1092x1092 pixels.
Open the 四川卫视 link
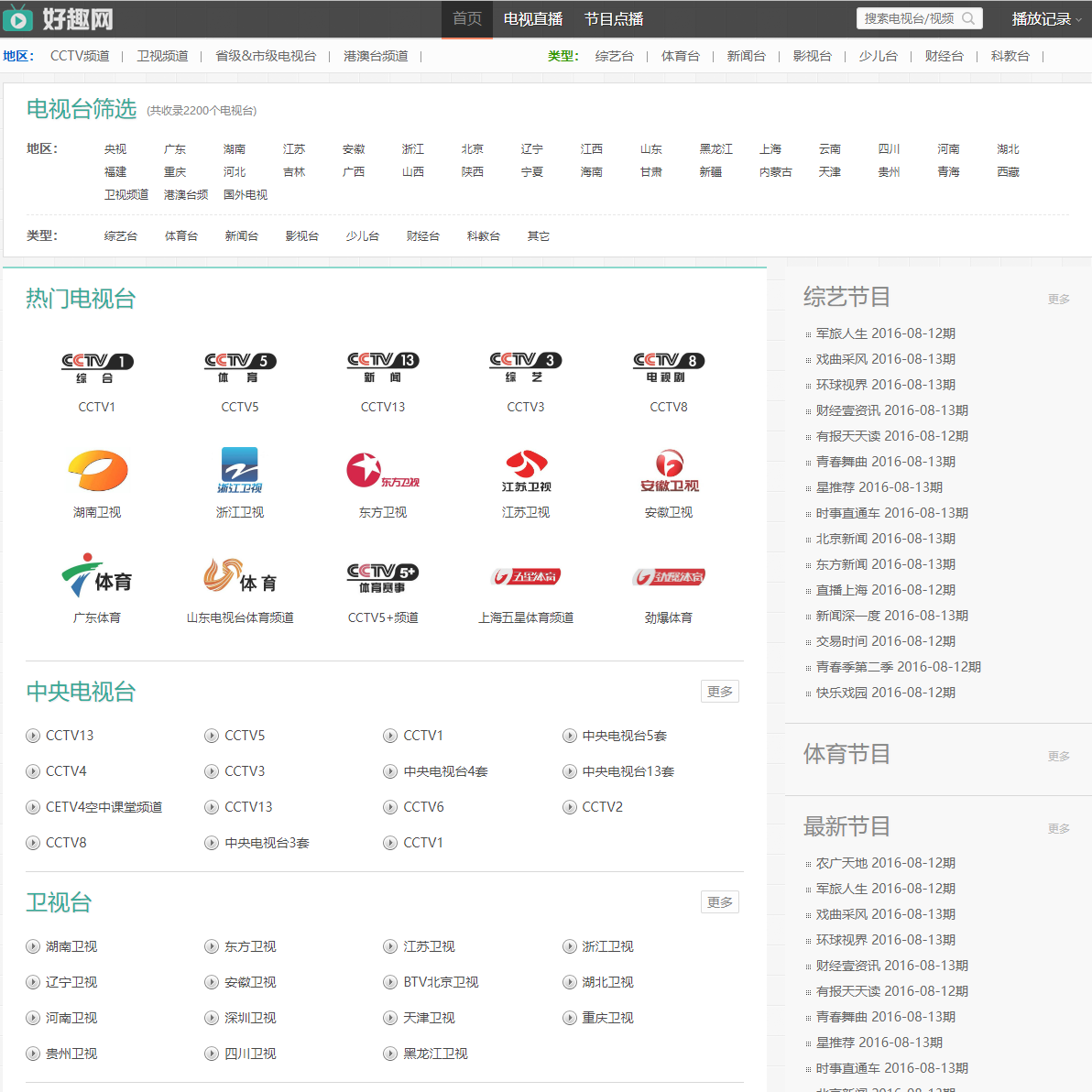[x=250, y=1054]
